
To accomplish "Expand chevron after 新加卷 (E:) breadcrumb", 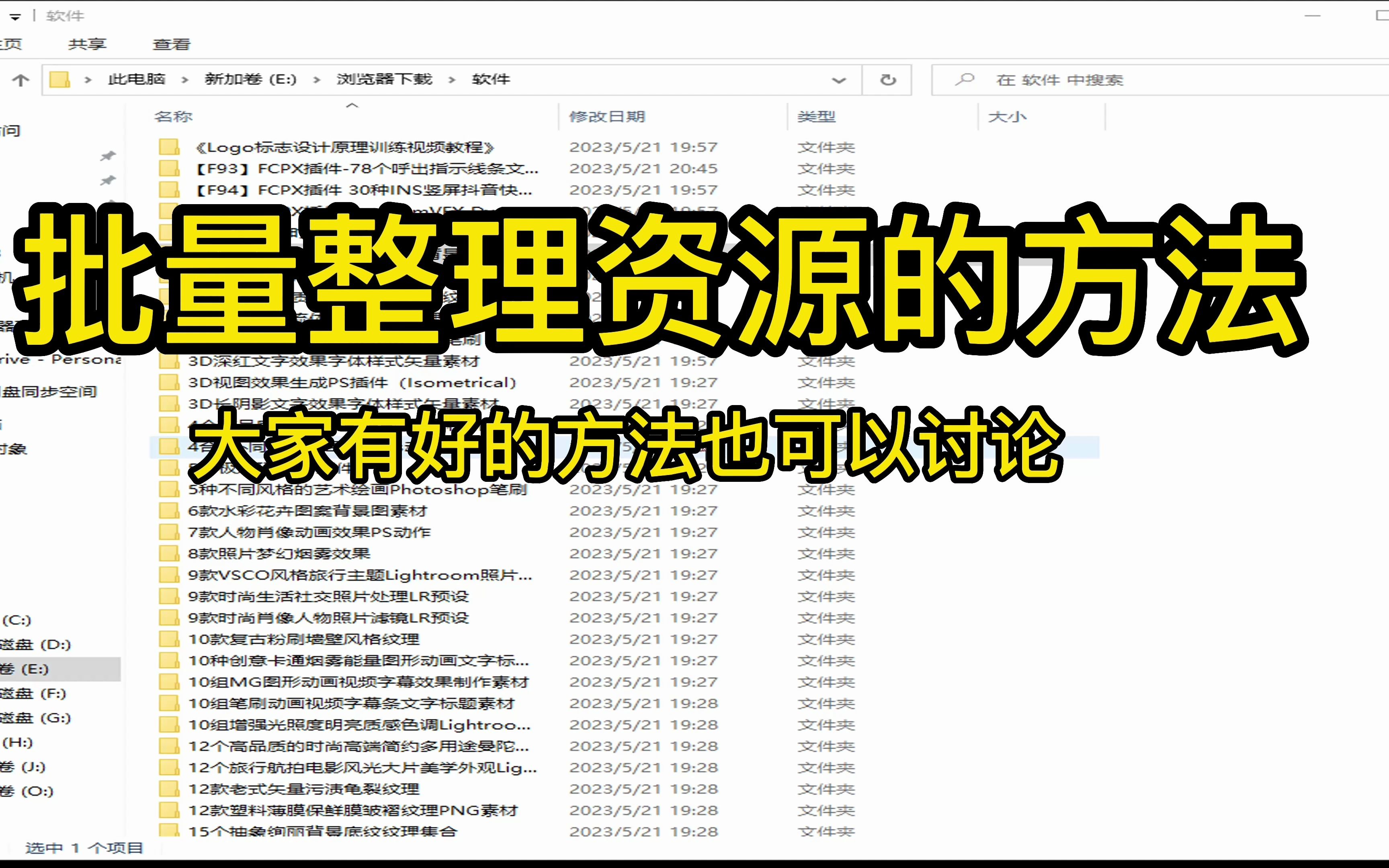I will click(x=316, y=80).
